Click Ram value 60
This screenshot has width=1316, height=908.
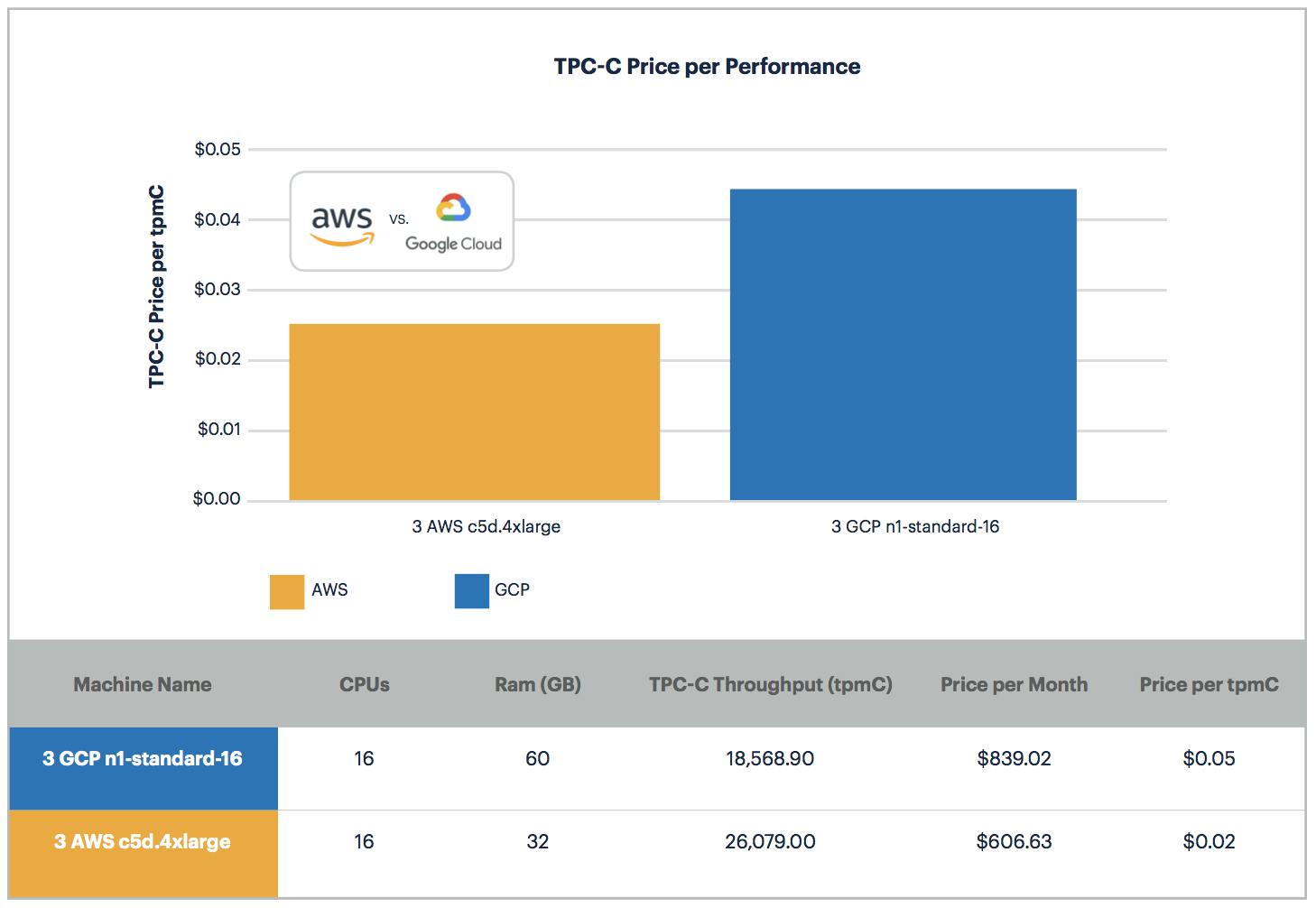pos(538,758)
